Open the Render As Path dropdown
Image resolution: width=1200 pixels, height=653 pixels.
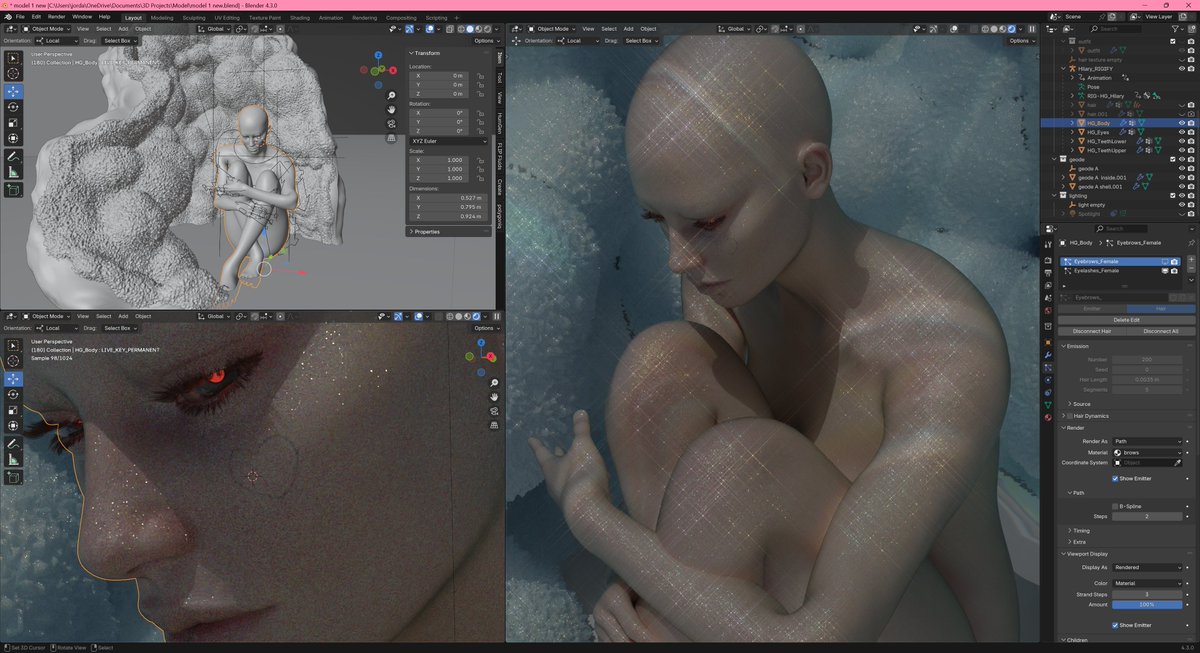1147,441
